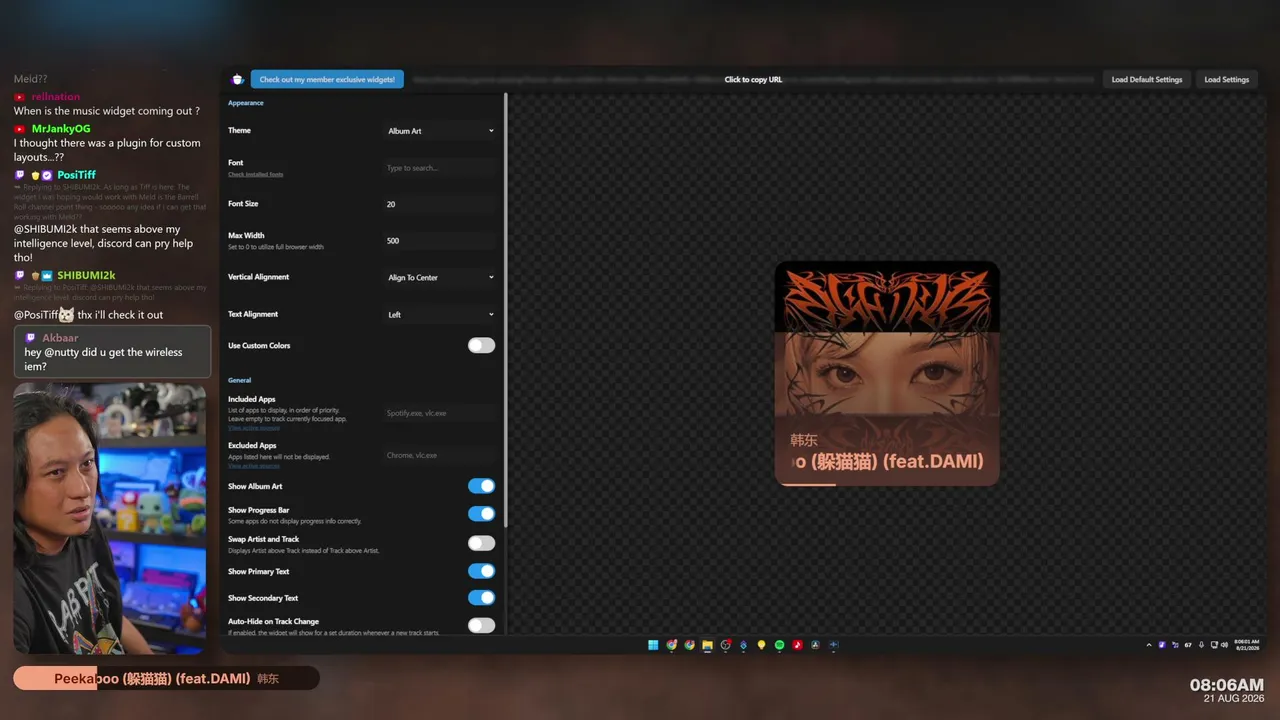
Task: Open the Text Alignment dropdown
Action: 440,314
